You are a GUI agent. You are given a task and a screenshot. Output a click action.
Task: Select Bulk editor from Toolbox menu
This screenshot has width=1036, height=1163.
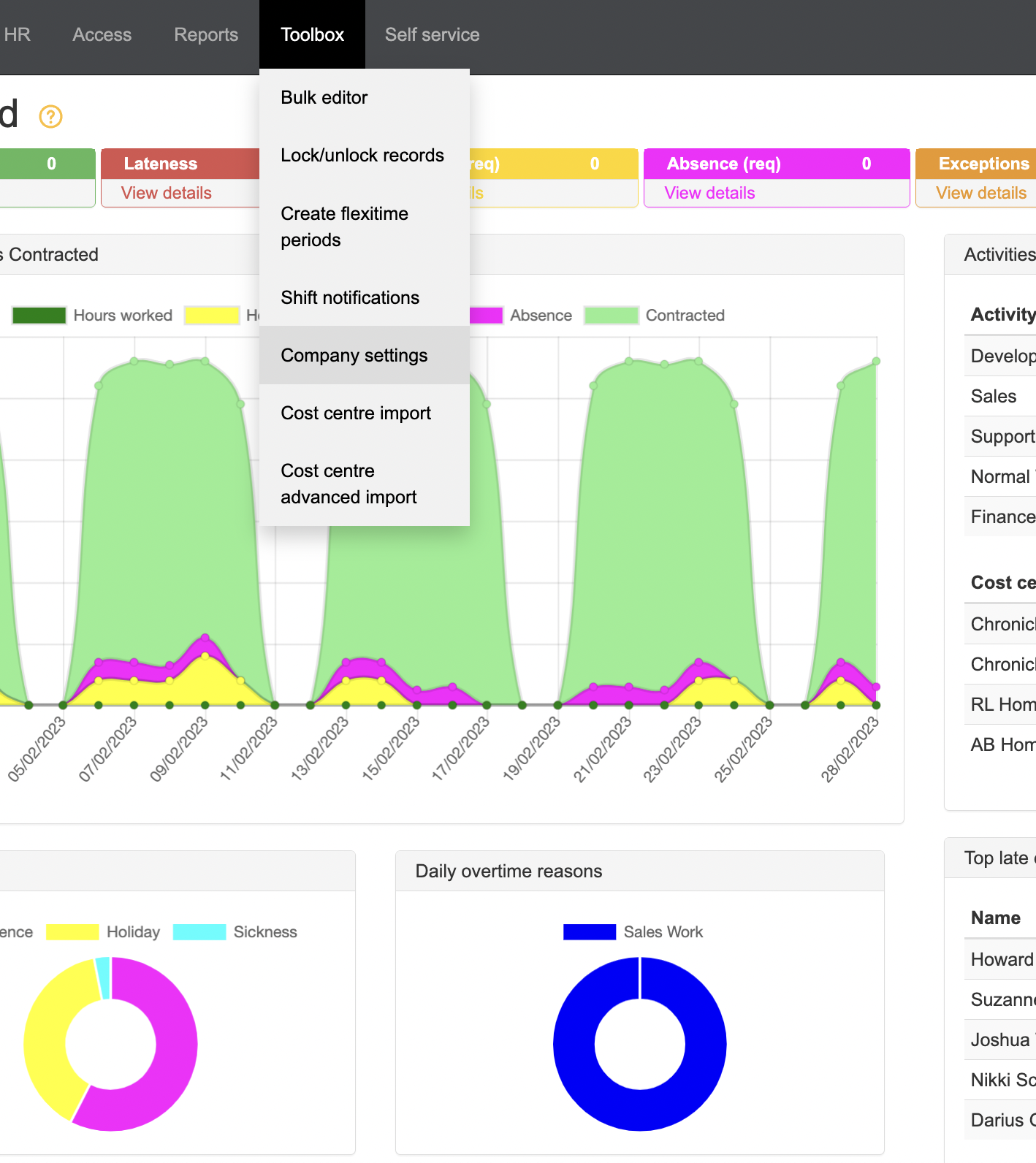click(365, 98)
